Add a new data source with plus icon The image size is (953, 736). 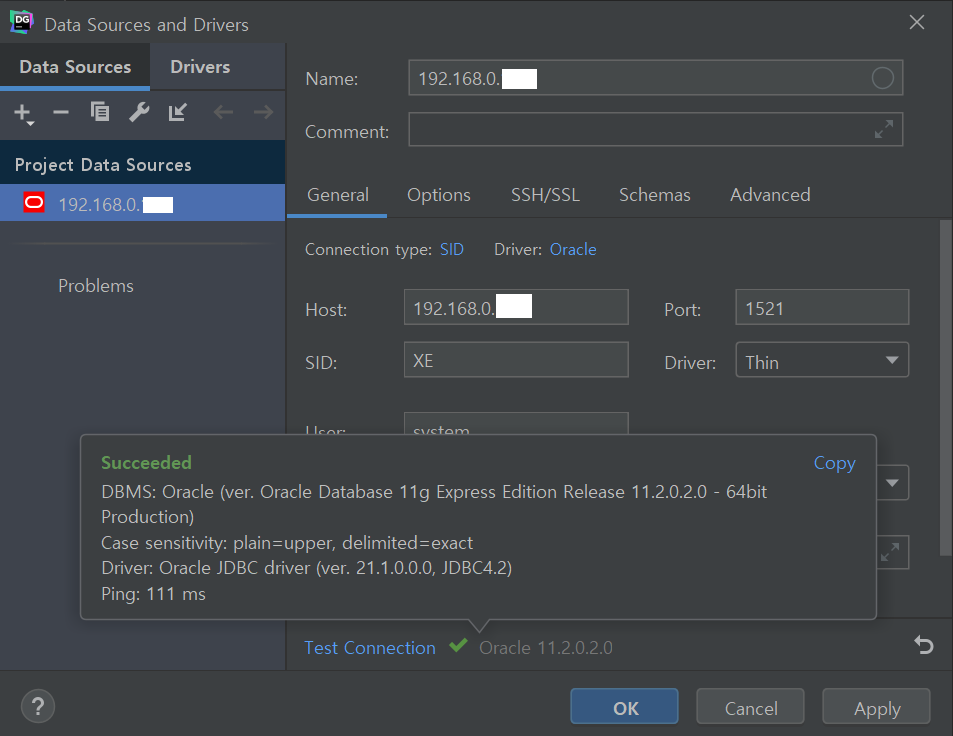coord(23,113)
